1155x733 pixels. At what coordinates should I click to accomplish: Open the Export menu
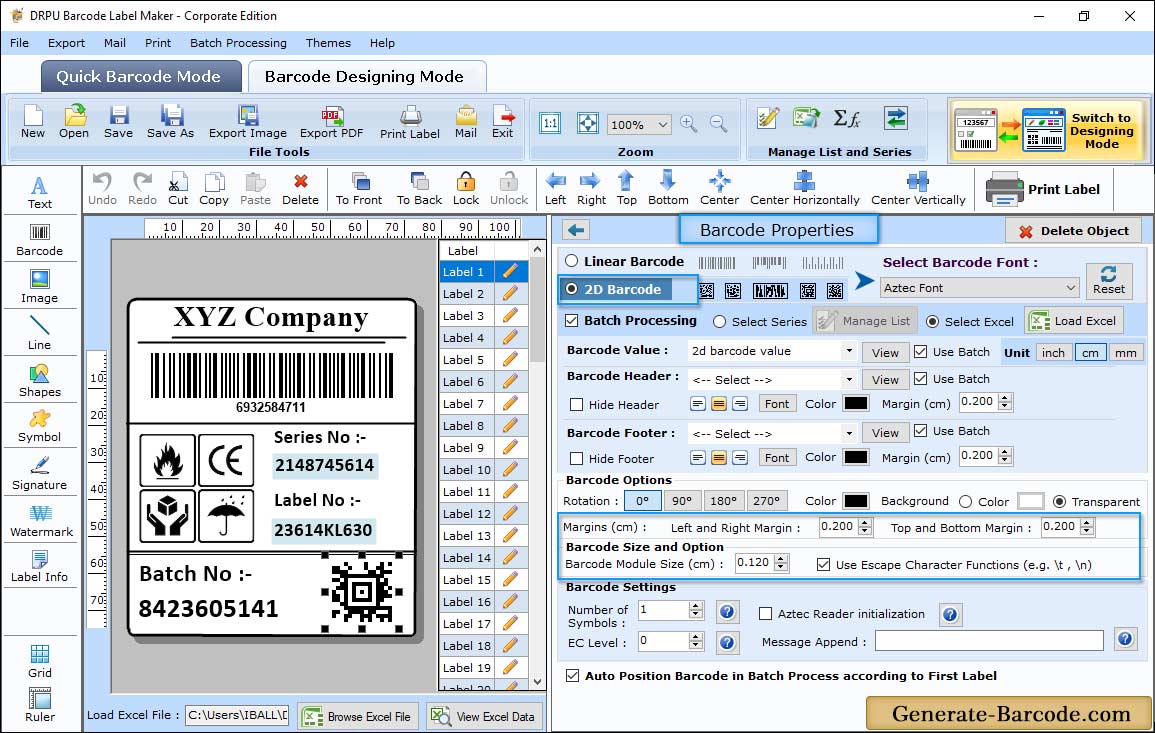coord(66,43)
